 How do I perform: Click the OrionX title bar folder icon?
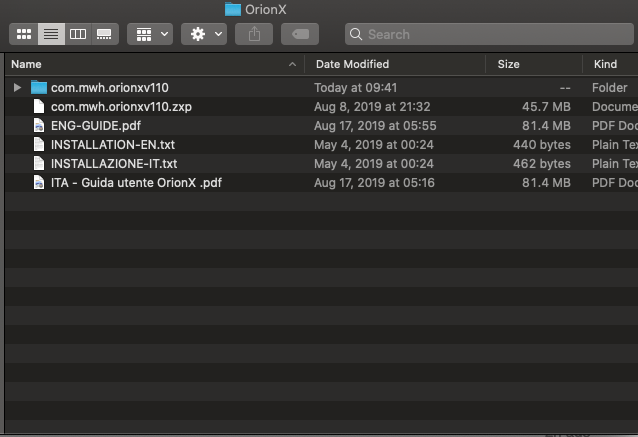233,9
